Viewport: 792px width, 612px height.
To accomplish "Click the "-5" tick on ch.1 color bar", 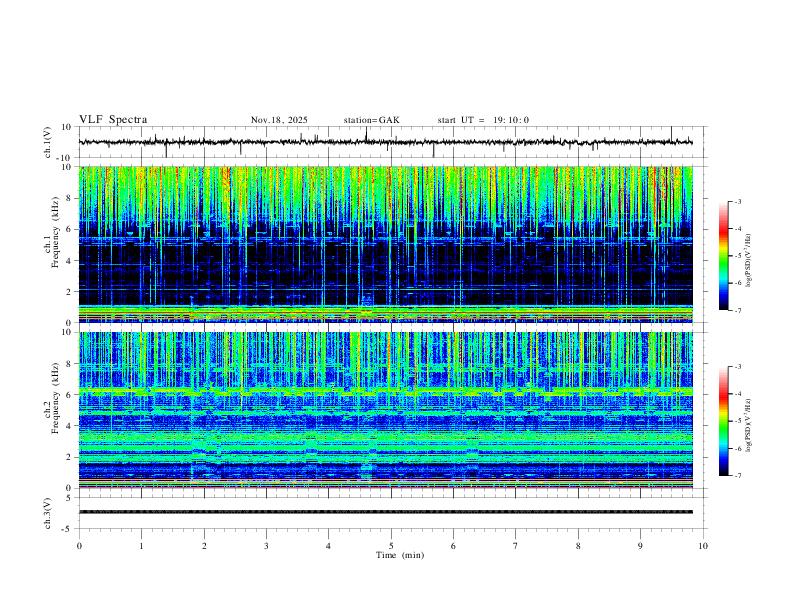I will pyautogui.click(x=737, y=256).
